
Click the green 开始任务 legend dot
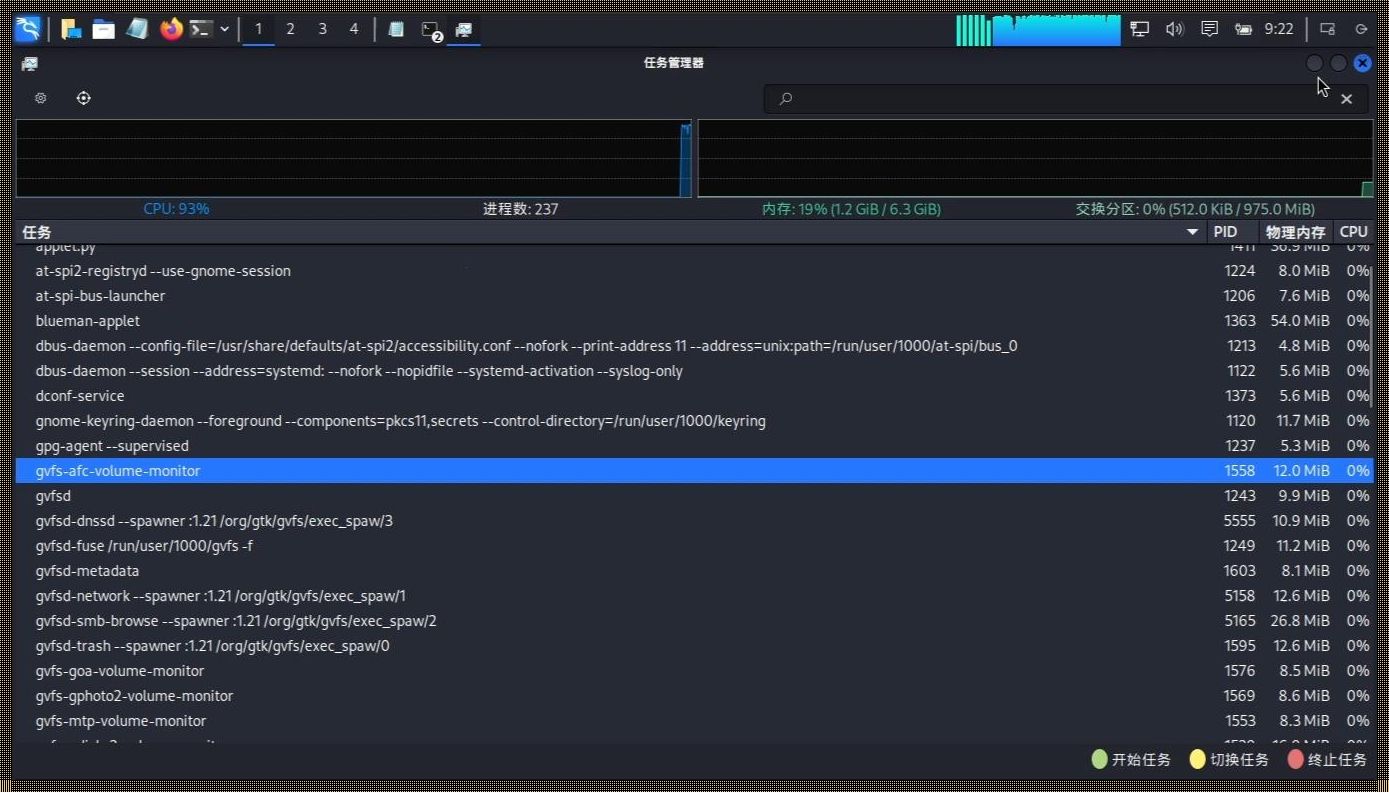[x=1100, y=760]
